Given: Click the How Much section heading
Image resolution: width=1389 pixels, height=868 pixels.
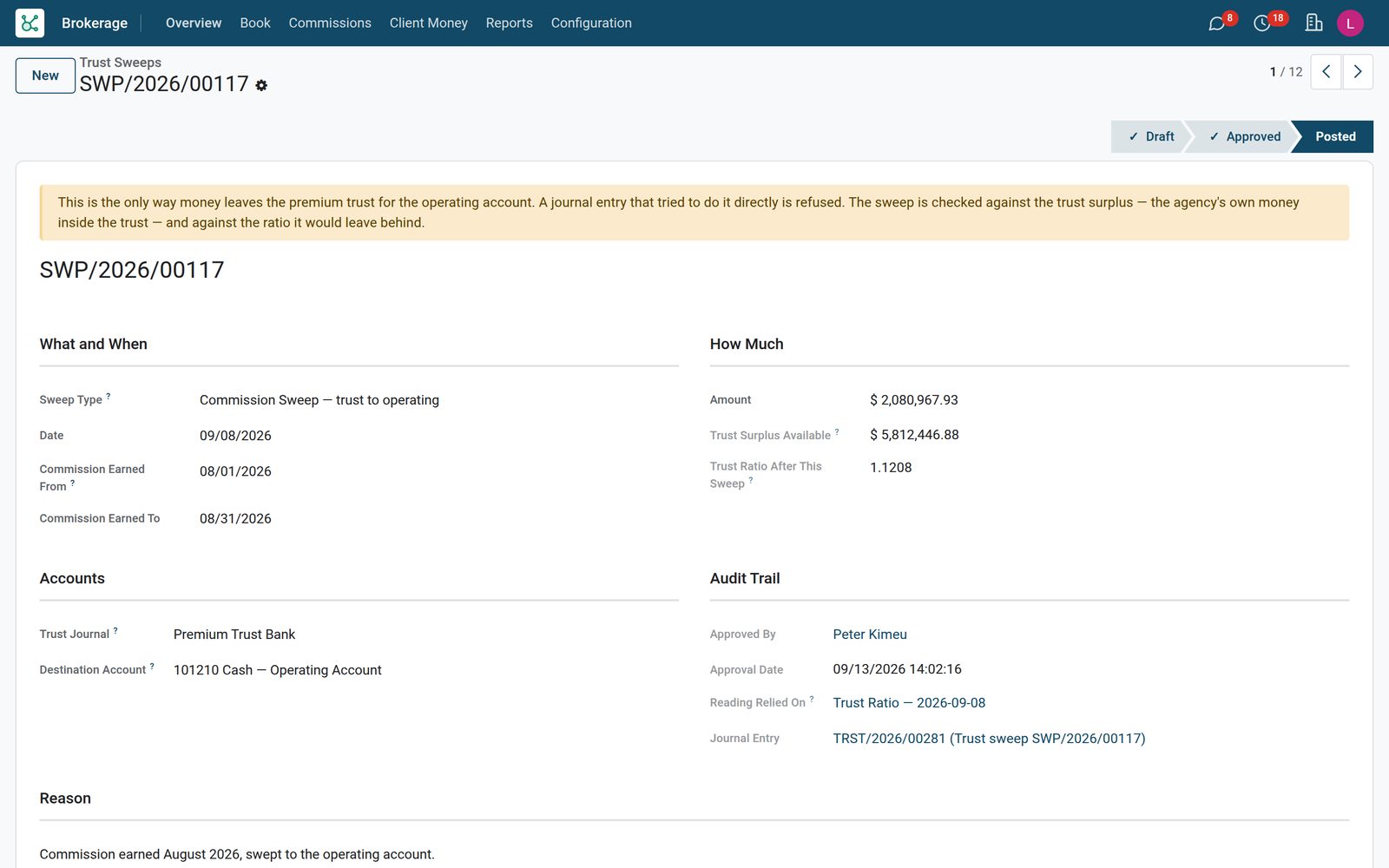Looking at the screenshot, I should (x=747, y=344).
